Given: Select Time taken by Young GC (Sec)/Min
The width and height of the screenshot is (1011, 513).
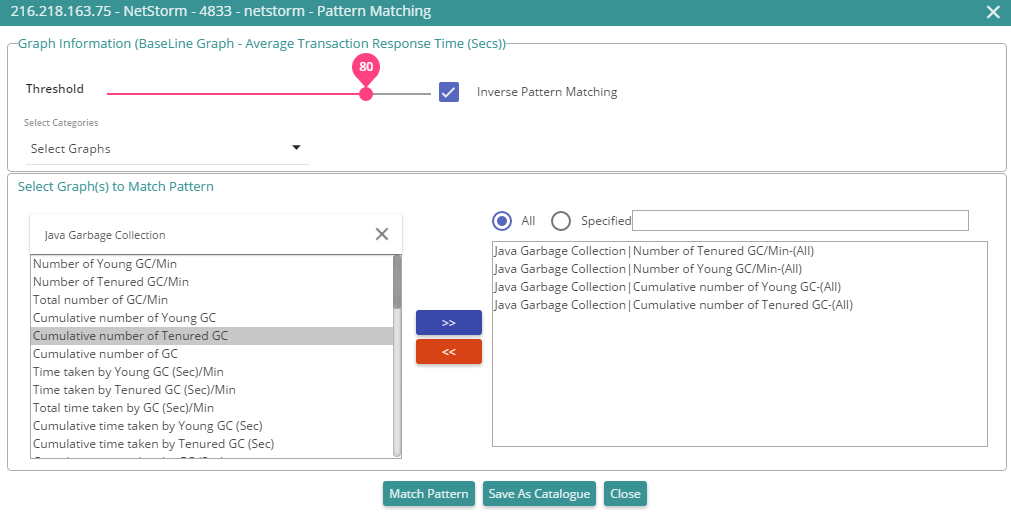Looking at the screenshot, I should tap(212, 372).
